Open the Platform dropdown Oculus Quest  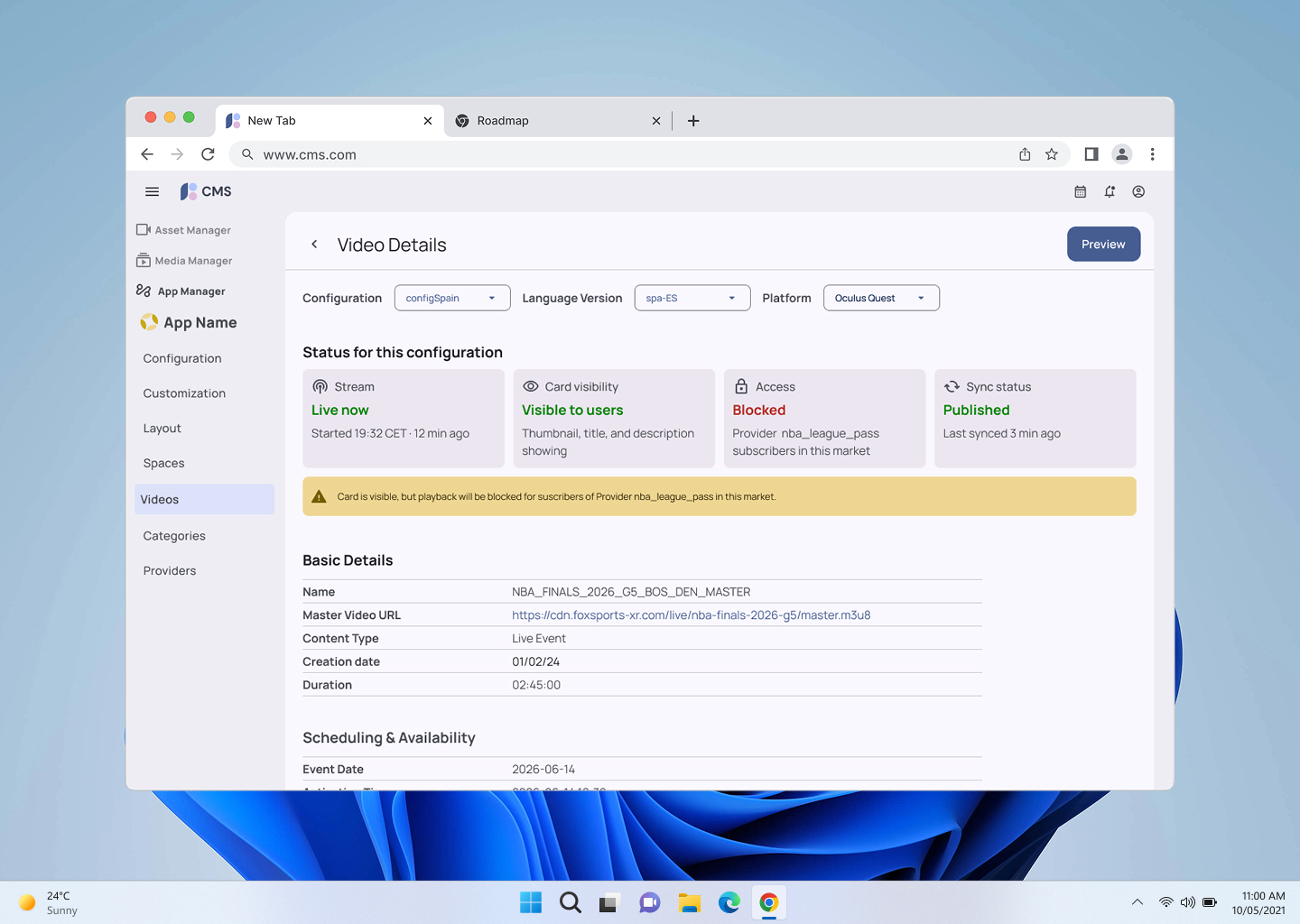coord(881,298)
